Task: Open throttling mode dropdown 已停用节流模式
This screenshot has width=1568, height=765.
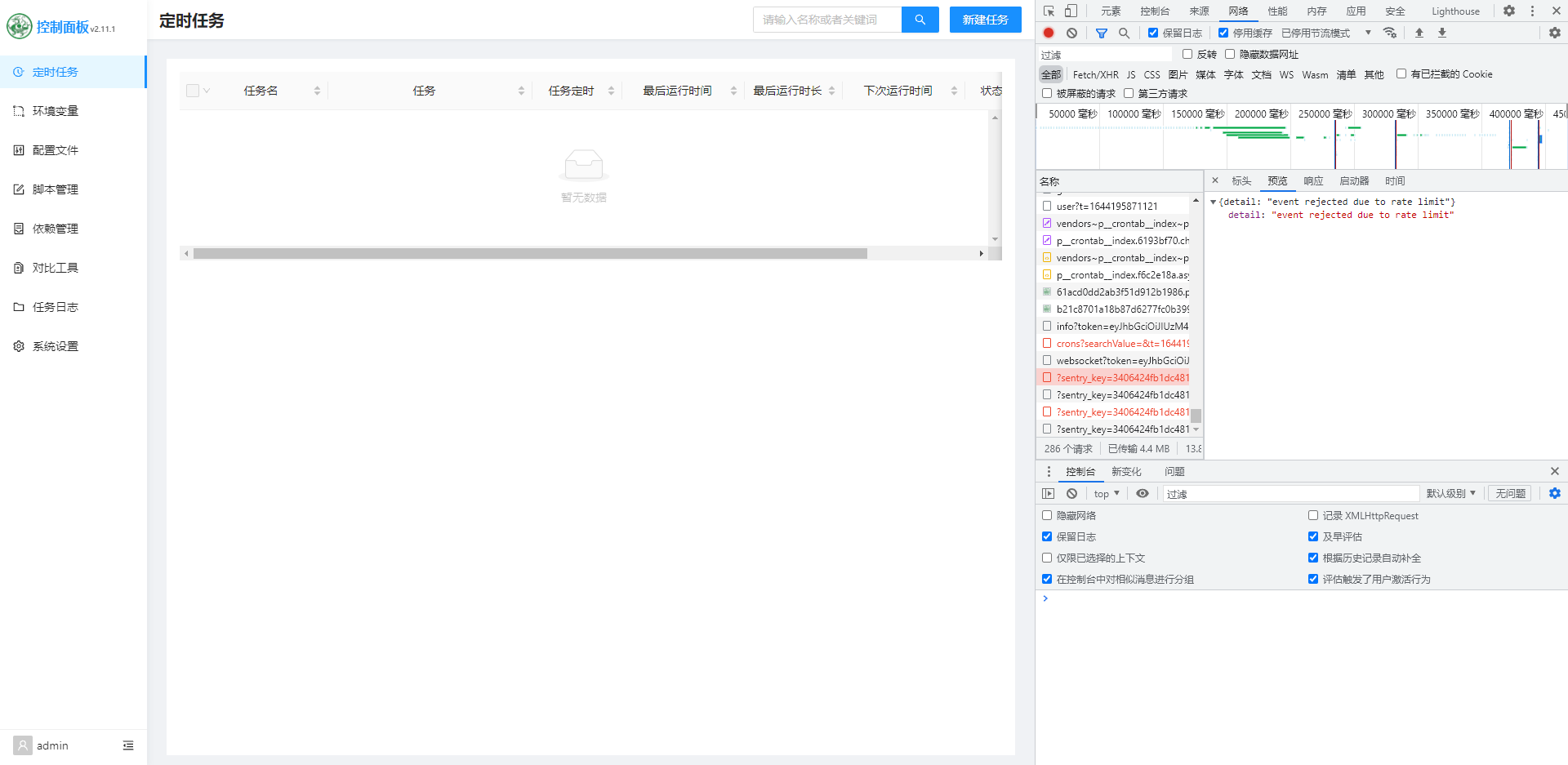Action: tap(1326, 33)
